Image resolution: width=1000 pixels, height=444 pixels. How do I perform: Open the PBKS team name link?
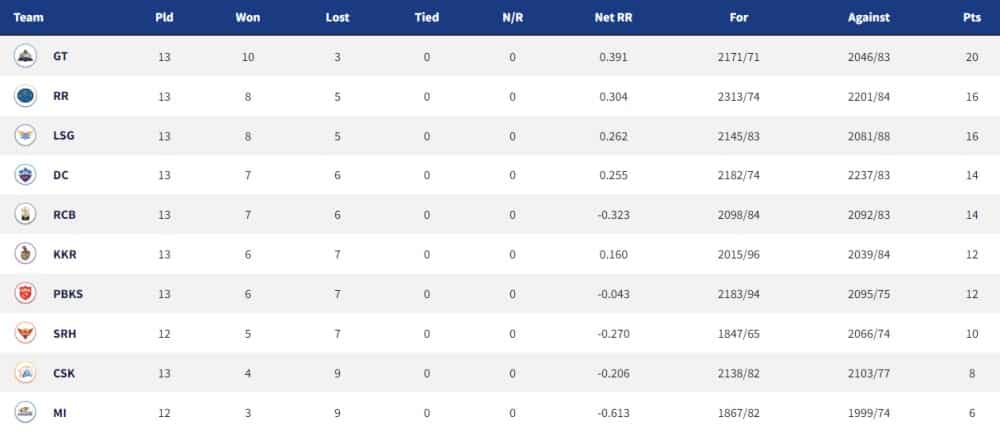(x=68, y=294)
